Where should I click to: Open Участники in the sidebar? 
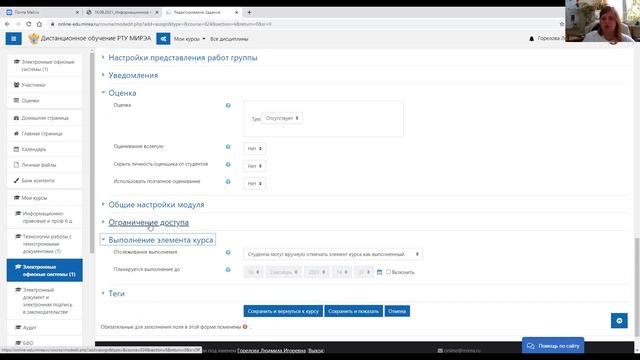(44, 85)
